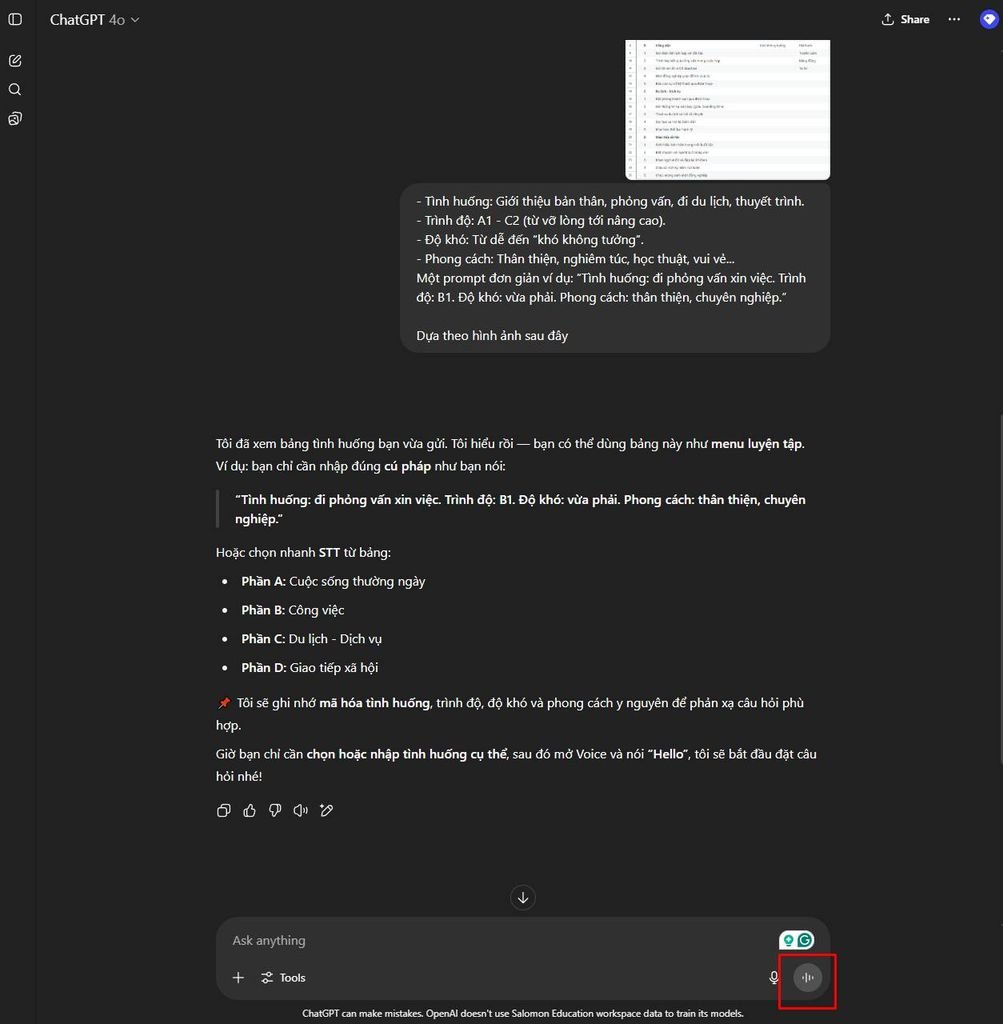Focus the Ask anything input field

(500, 940)
